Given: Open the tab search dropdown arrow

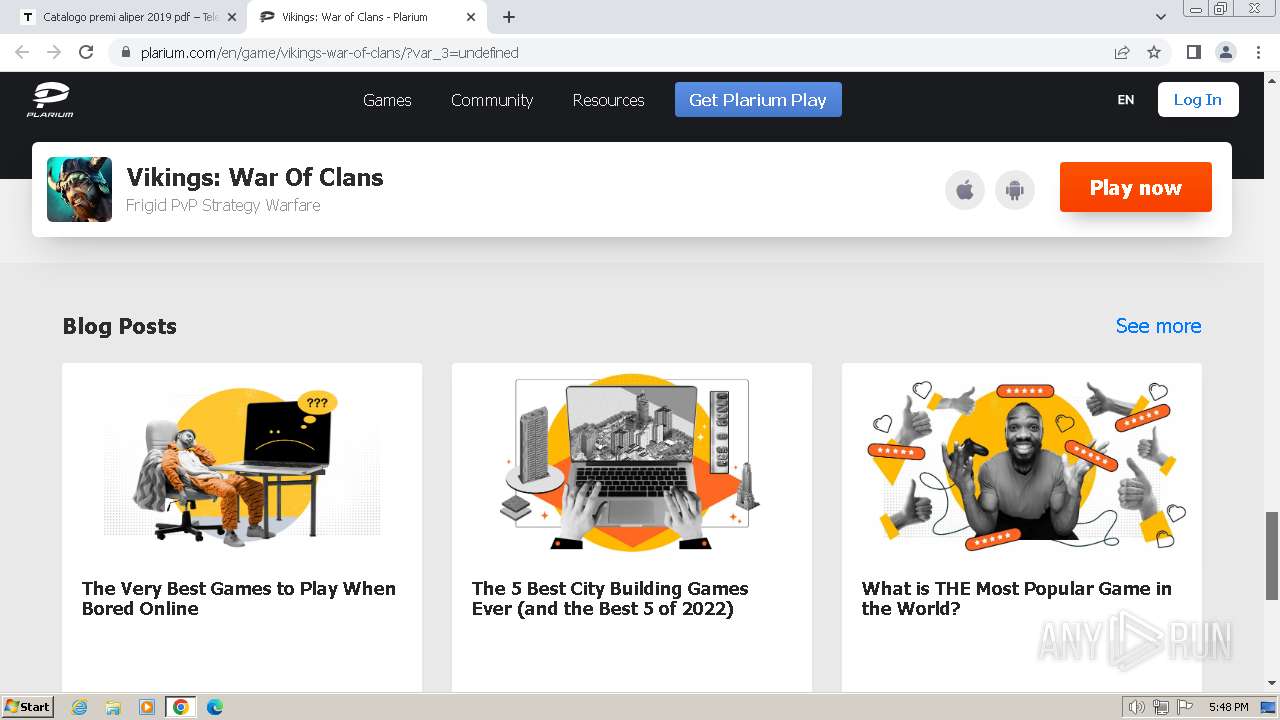Looking at the screenshot, I should (1160, 17).
